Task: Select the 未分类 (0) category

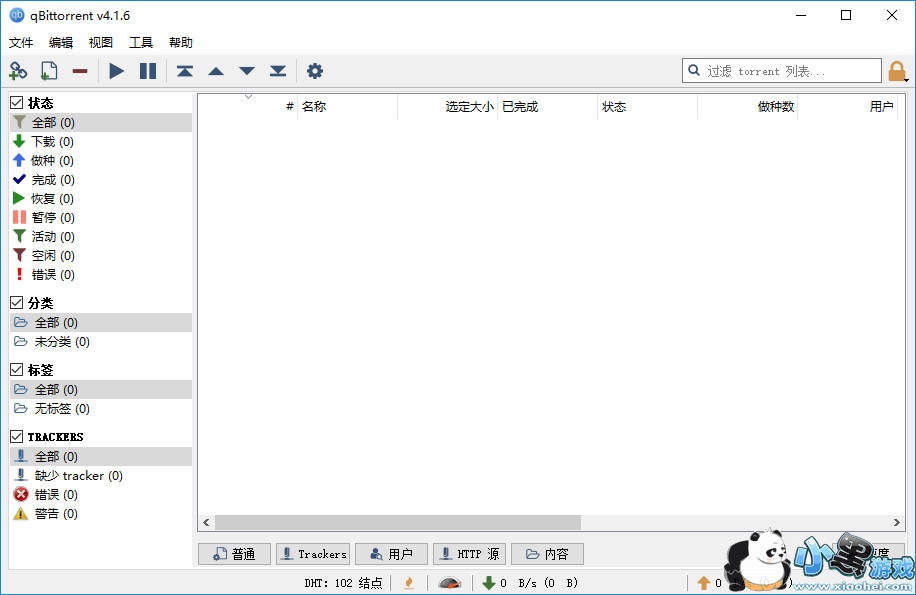Action: coord(101,342)
